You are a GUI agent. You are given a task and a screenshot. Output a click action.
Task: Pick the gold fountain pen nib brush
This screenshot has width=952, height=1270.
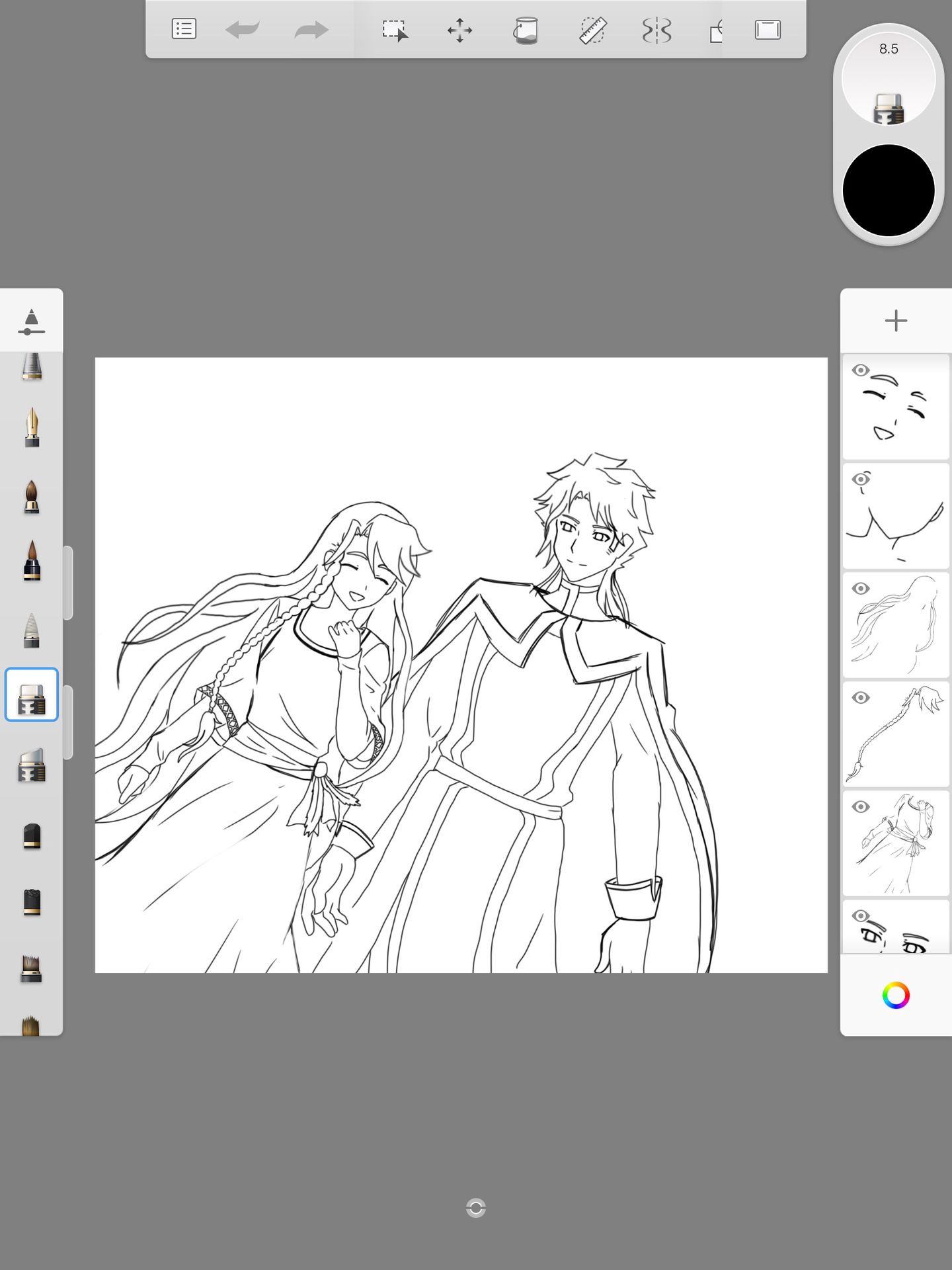click(31, 427)
